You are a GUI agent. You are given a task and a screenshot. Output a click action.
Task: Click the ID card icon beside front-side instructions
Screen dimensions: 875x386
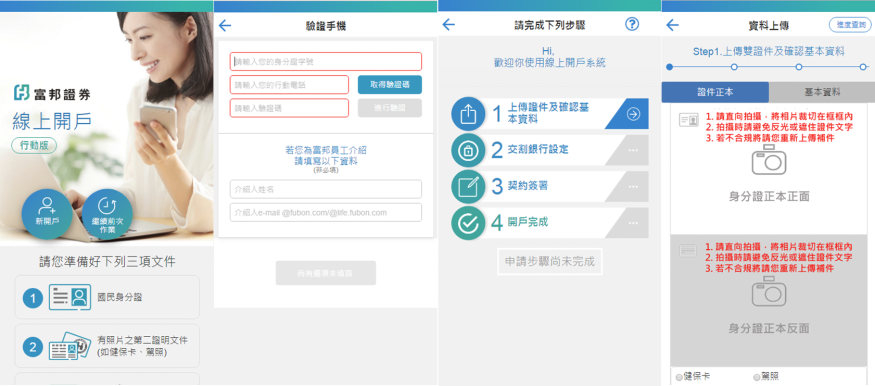click(688, 120)
